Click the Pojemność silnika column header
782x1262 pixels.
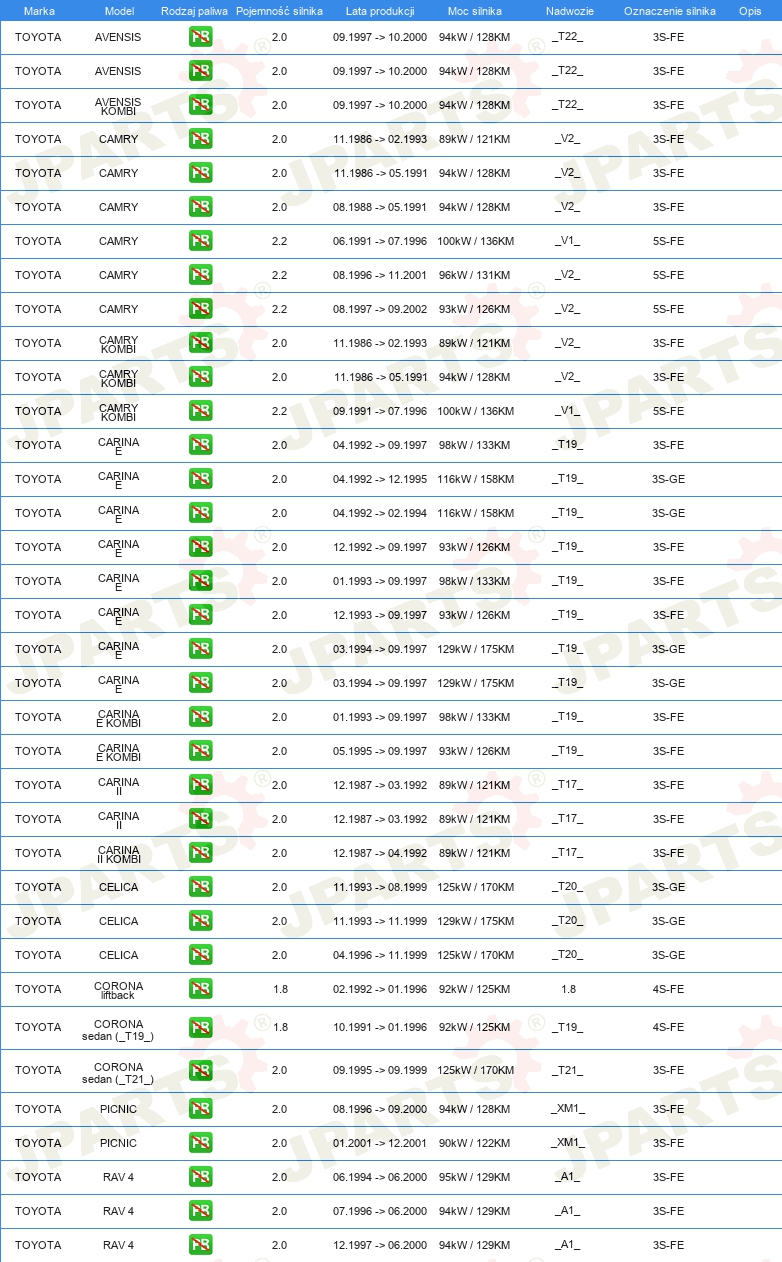tap(279, 11)
